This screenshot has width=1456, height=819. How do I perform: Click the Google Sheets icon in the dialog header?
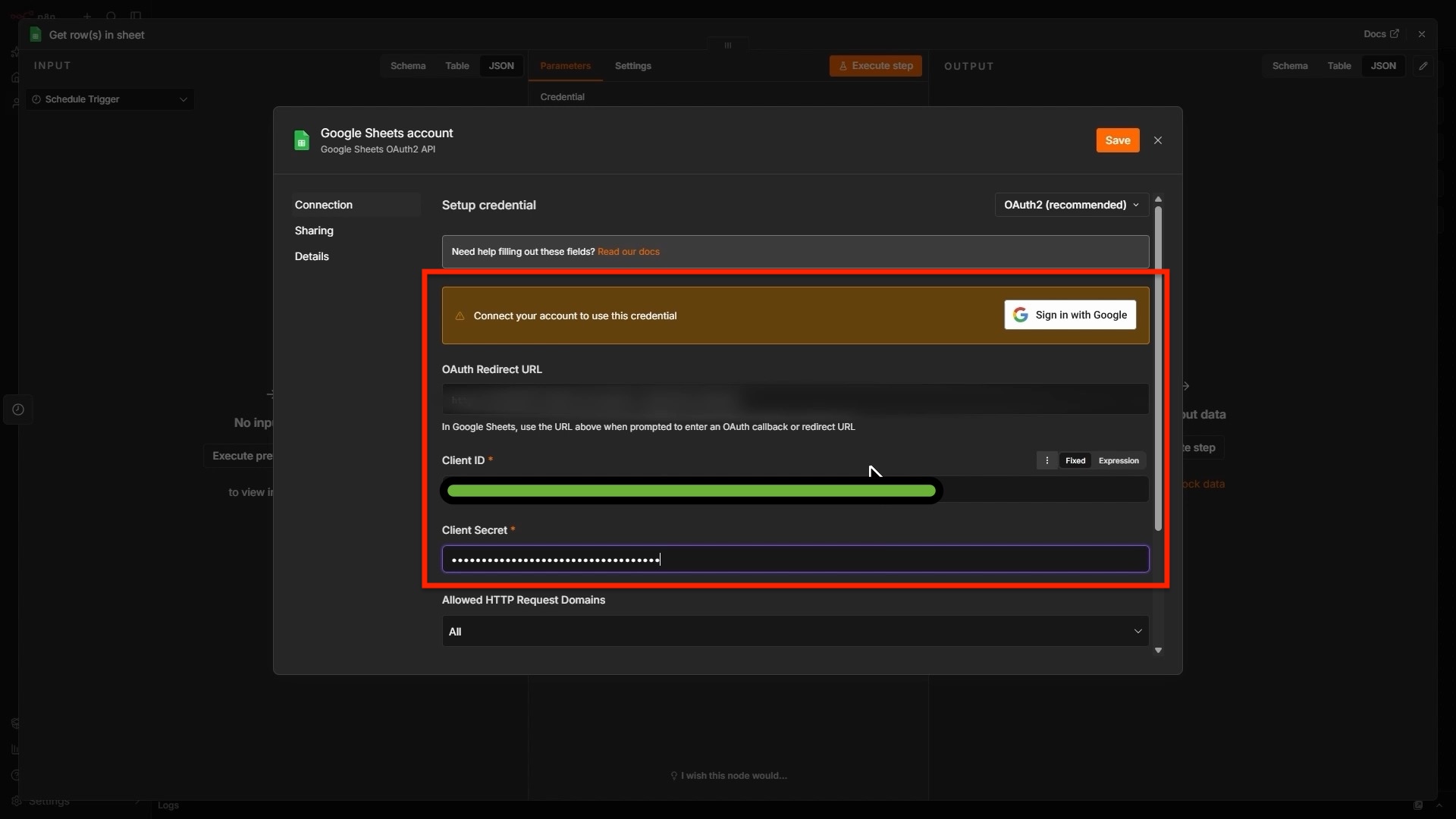302,140
